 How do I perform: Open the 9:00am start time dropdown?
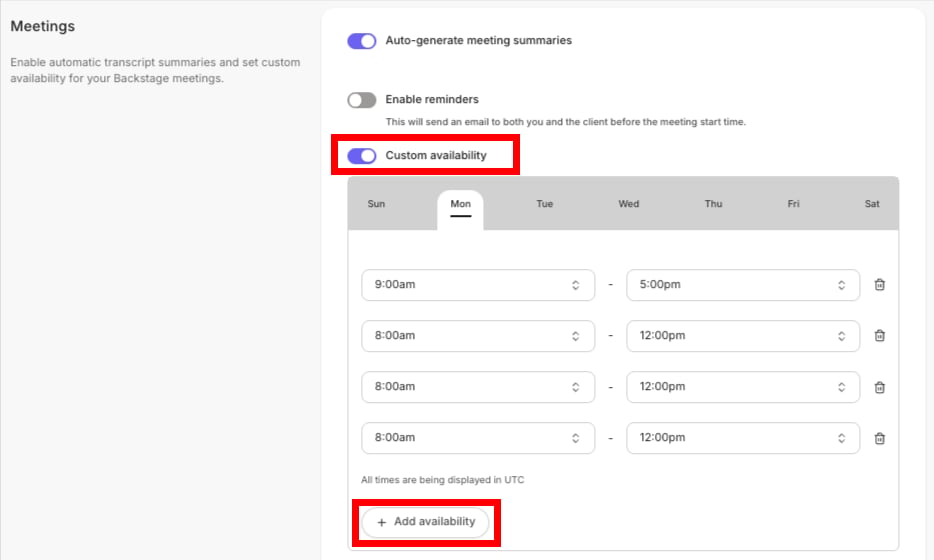(478, 285)
